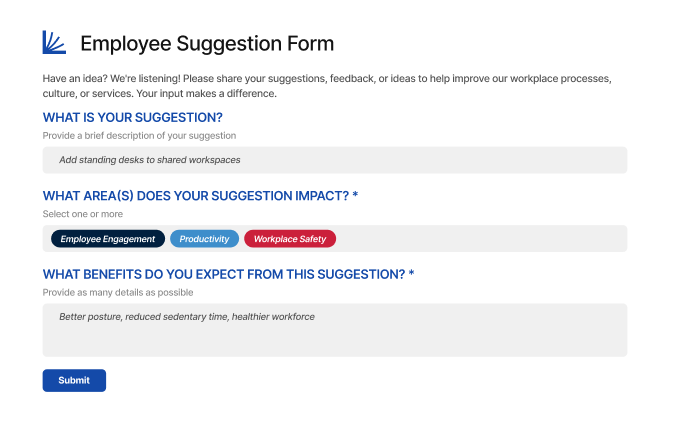This screenshot has width=681, height=430.
Task: Click the 'What area(s) does your suggestion impact?' heading
Action: click(x=195, y=195)
